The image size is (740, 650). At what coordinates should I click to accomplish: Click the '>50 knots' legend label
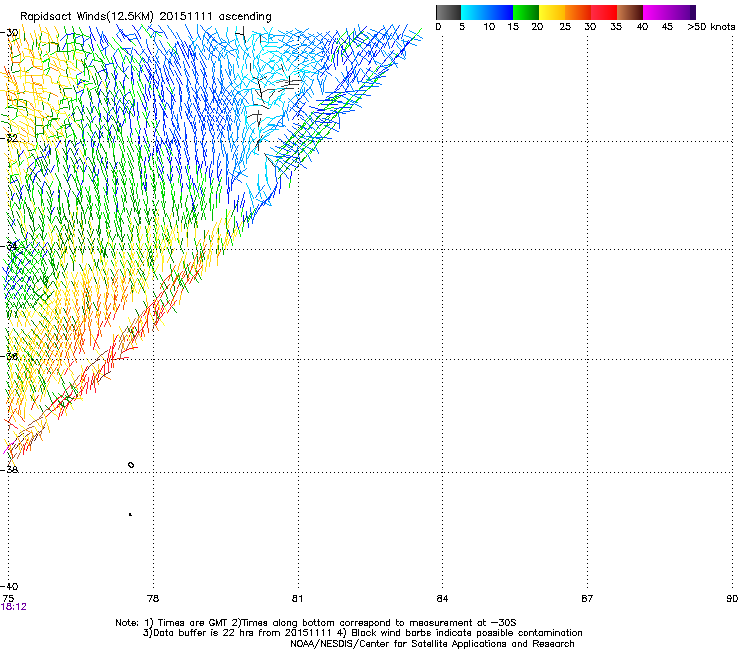click(x=711, y=27)
